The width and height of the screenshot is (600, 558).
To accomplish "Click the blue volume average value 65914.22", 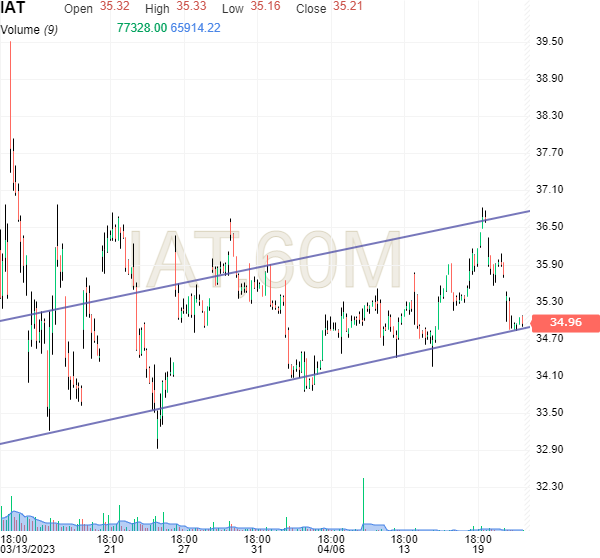I will tap(196, 27).
